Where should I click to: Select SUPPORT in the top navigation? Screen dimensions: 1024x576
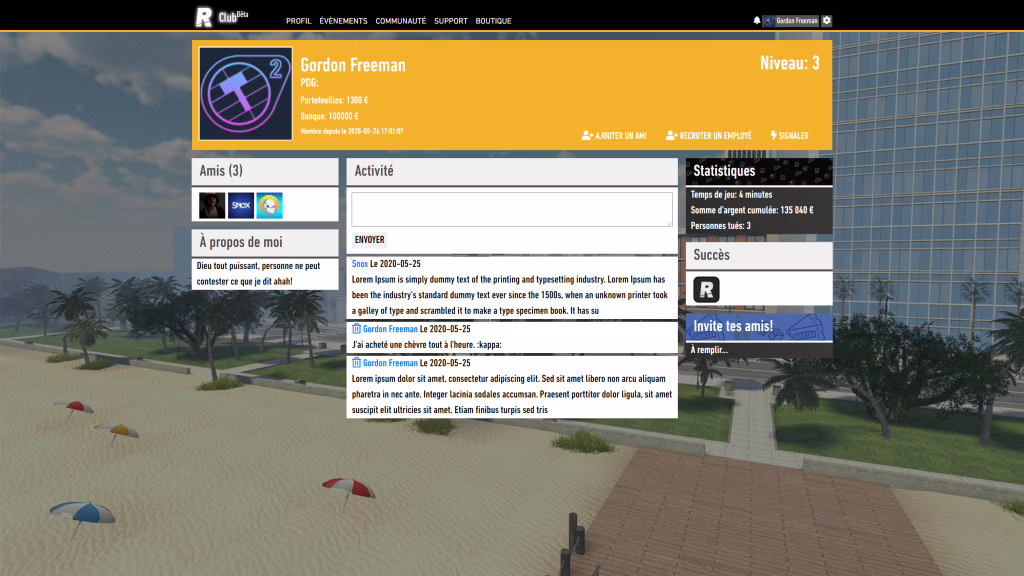pyautogui.click(x=451, y=21)
